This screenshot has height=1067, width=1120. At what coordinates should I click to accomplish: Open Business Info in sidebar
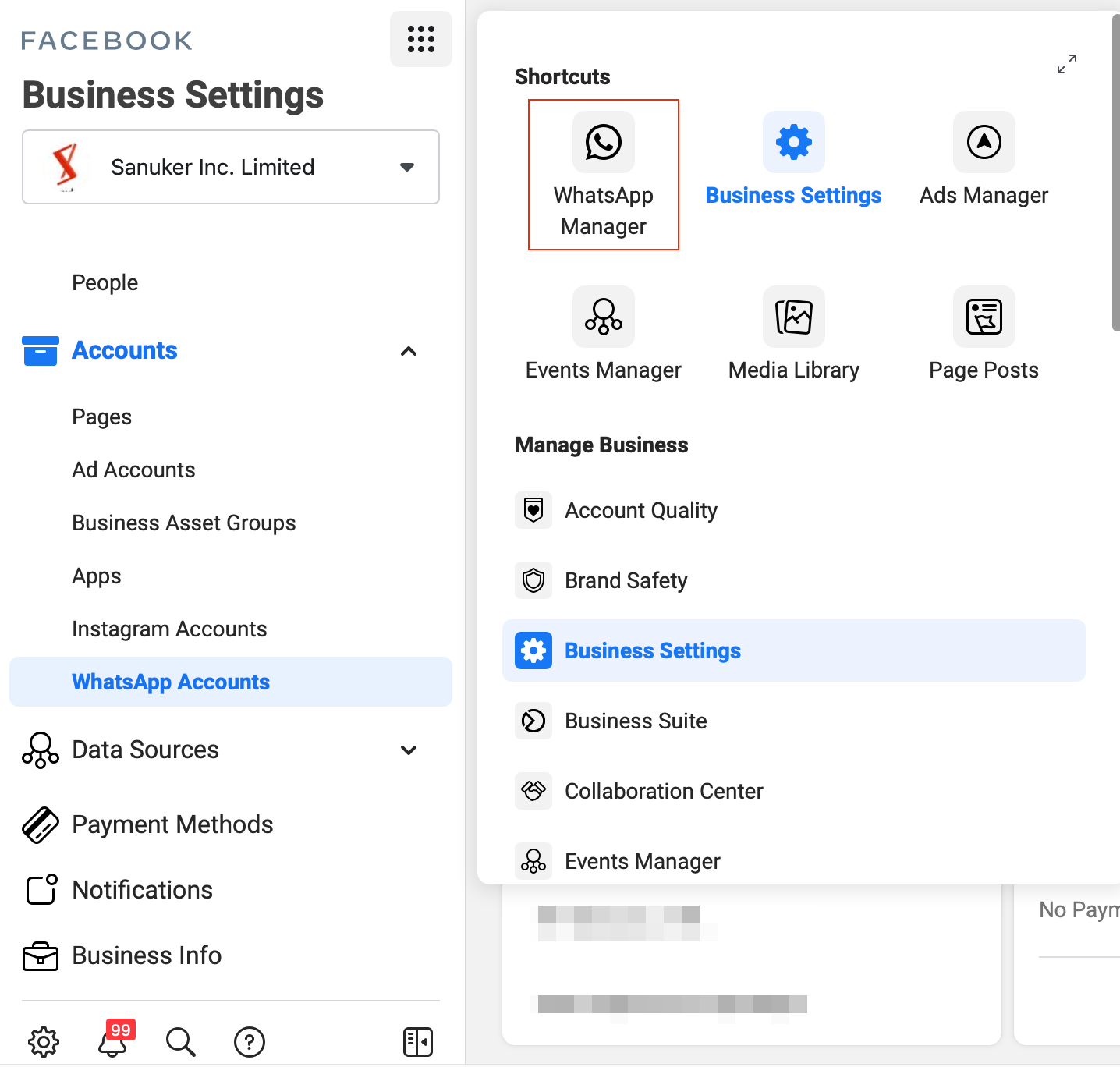pos(147,955)
